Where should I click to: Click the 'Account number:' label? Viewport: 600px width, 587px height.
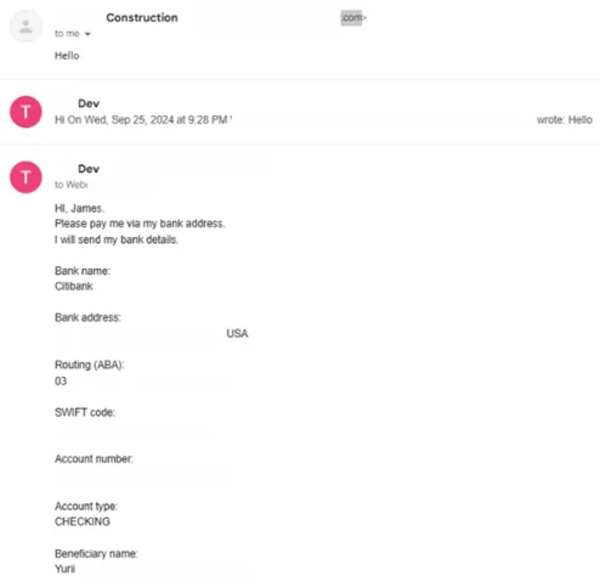tap(94, 459)
